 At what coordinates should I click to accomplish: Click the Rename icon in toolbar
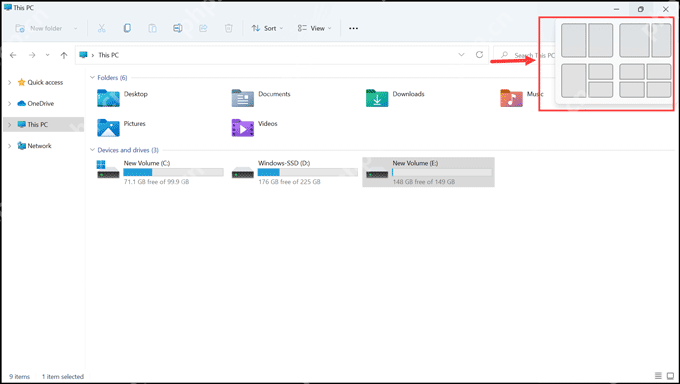tap(178, 28)
